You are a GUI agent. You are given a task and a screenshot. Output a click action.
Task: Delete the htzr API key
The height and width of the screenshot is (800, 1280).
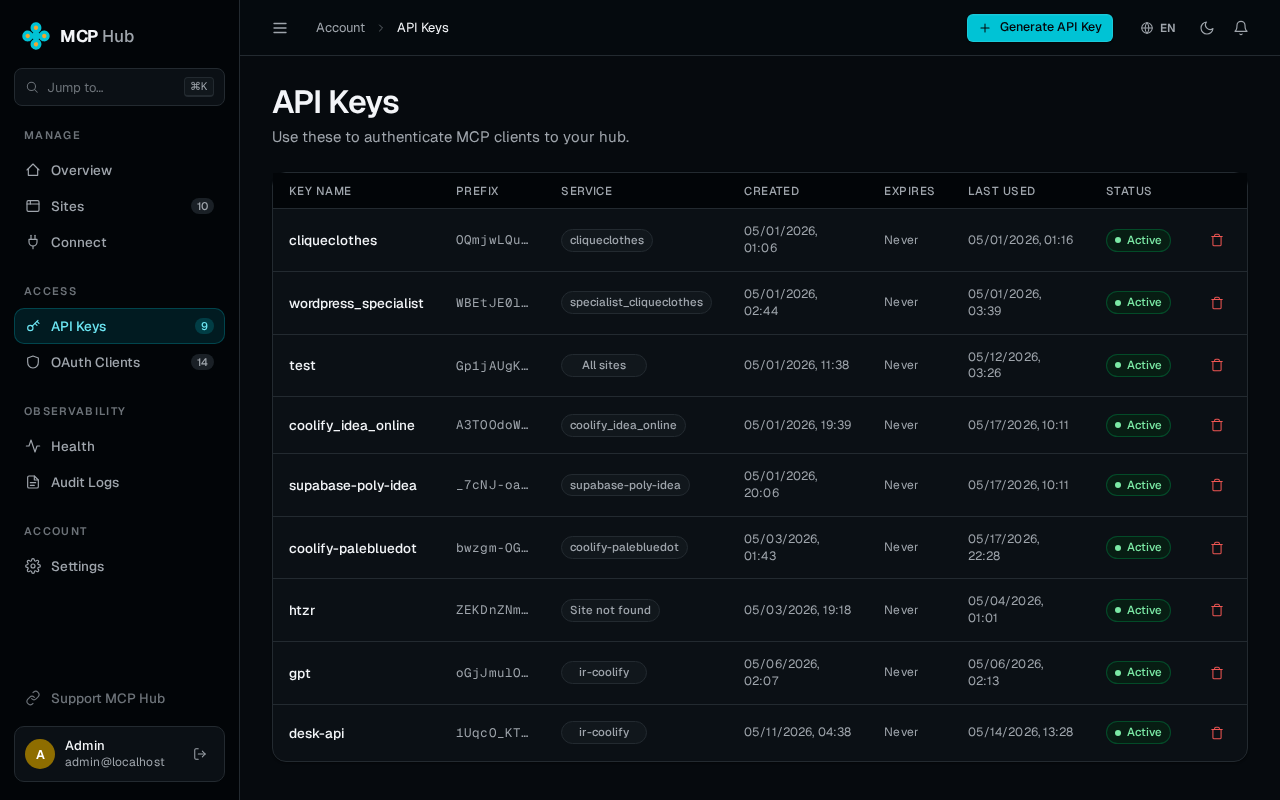click(x=1217, y=610)
